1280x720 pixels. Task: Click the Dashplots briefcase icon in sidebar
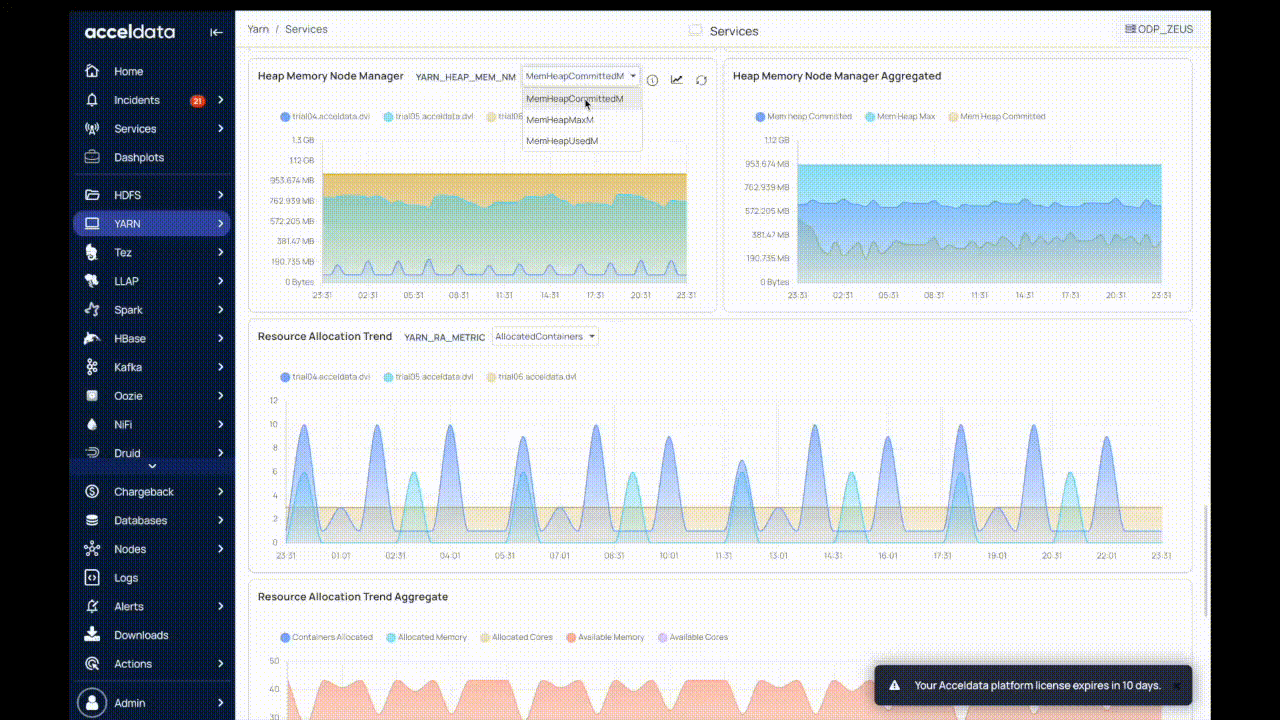point(92,157)
